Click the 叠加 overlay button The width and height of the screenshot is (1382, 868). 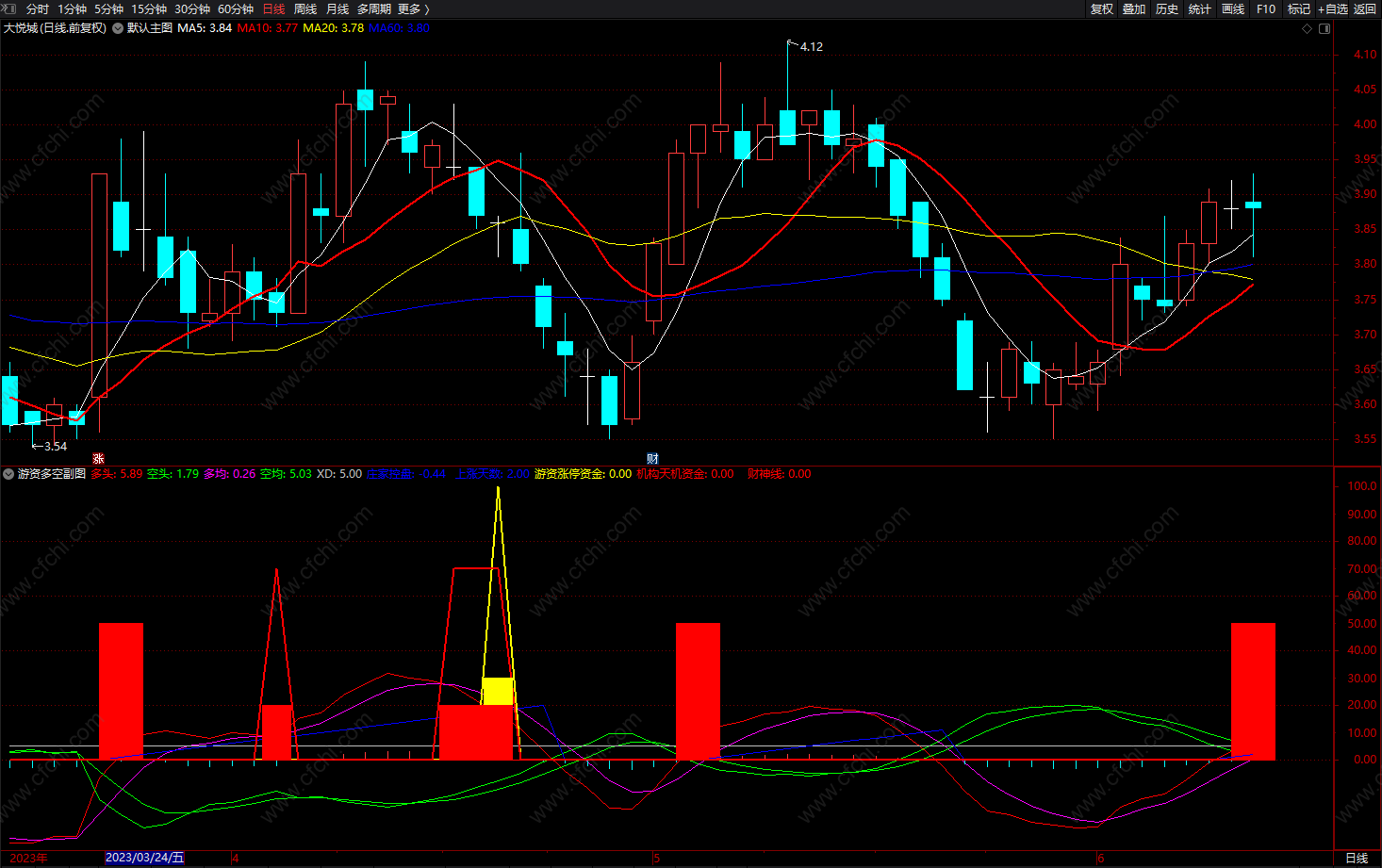pyautogui.click(x=1134, y=8)
